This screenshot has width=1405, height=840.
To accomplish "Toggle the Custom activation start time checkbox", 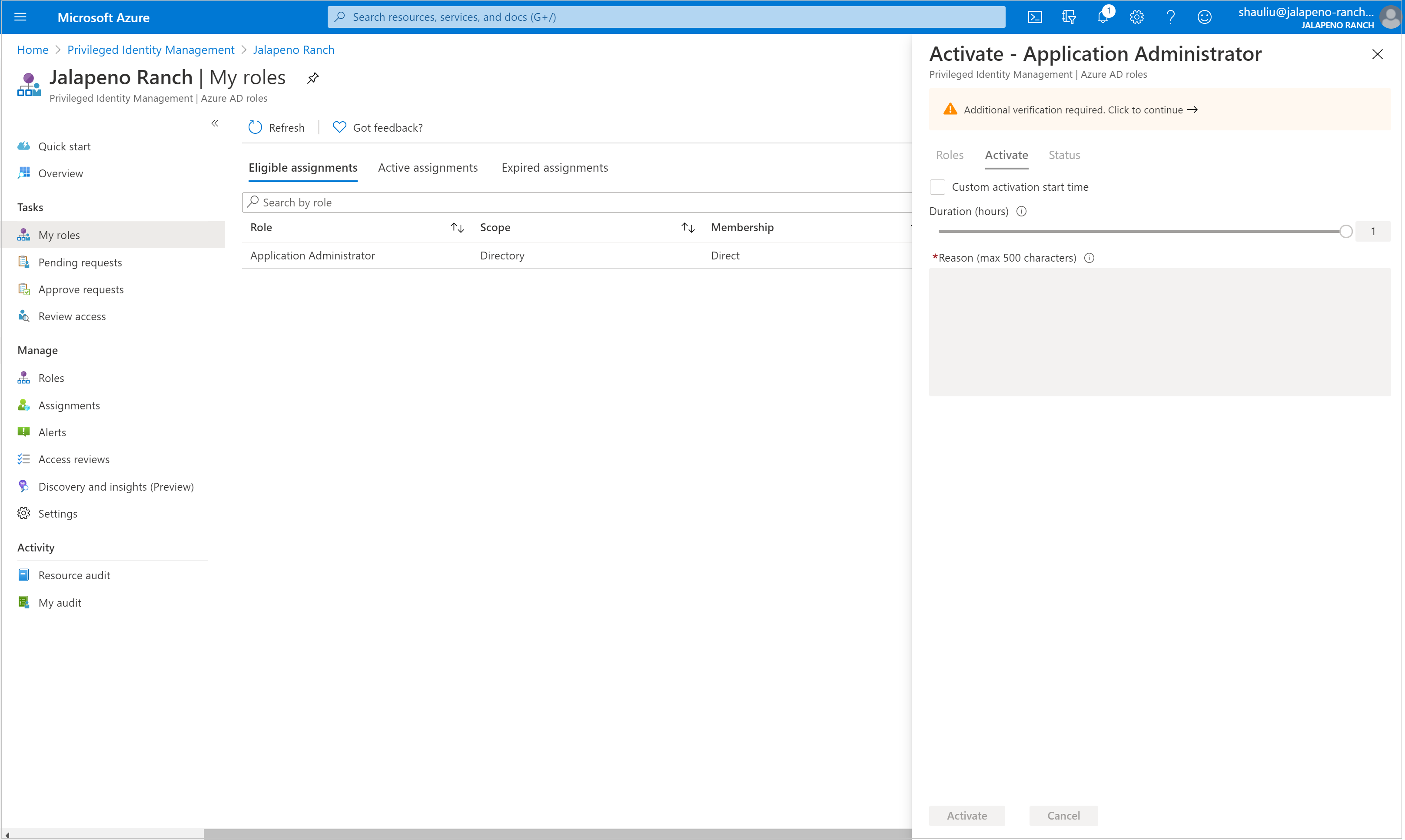I will (937, 187).
